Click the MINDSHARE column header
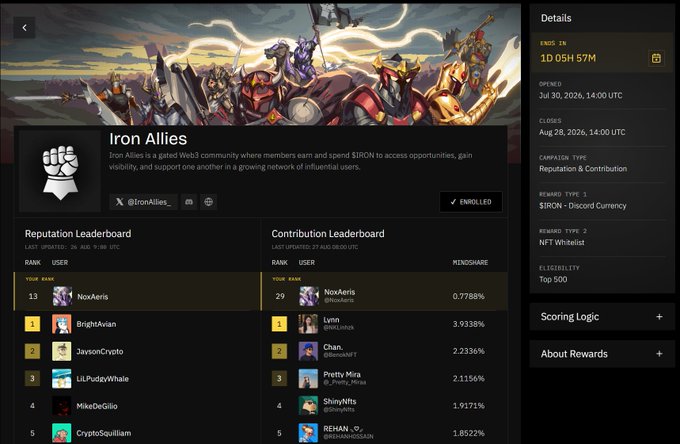 point(470,262)
